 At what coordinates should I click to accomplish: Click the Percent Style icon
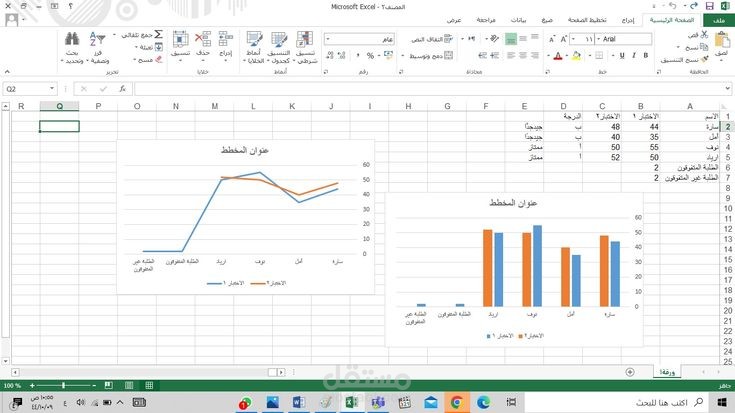(x=370, y=56)
